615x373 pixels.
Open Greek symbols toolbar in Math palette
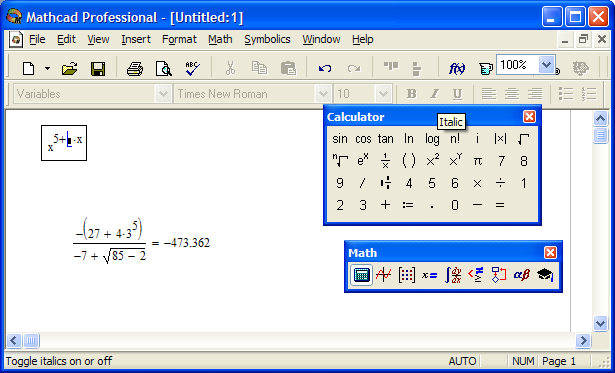pos(522,275)
